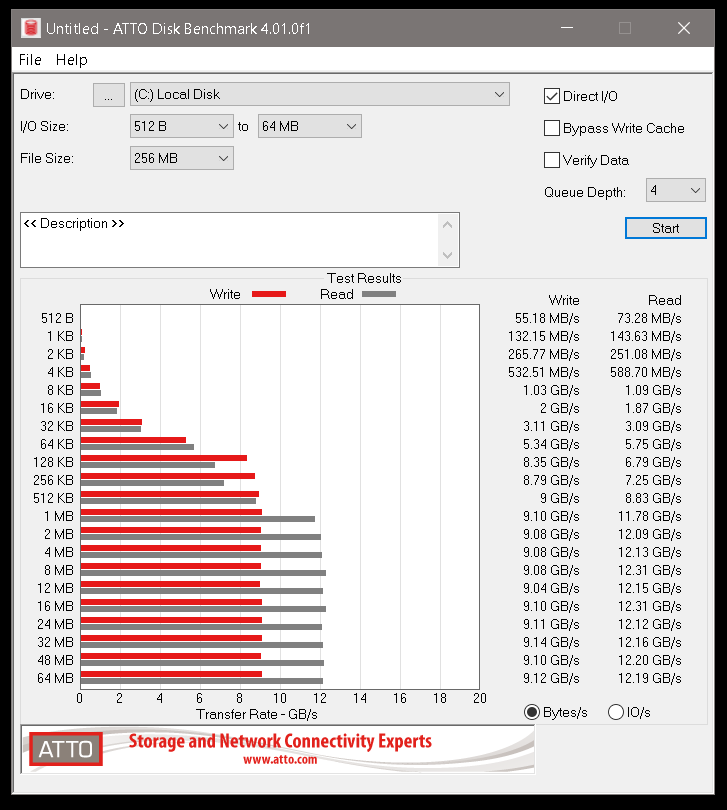The height and width of the screenshot is (810, 727).
Task: Open the File menu
Action: [30, 60]
